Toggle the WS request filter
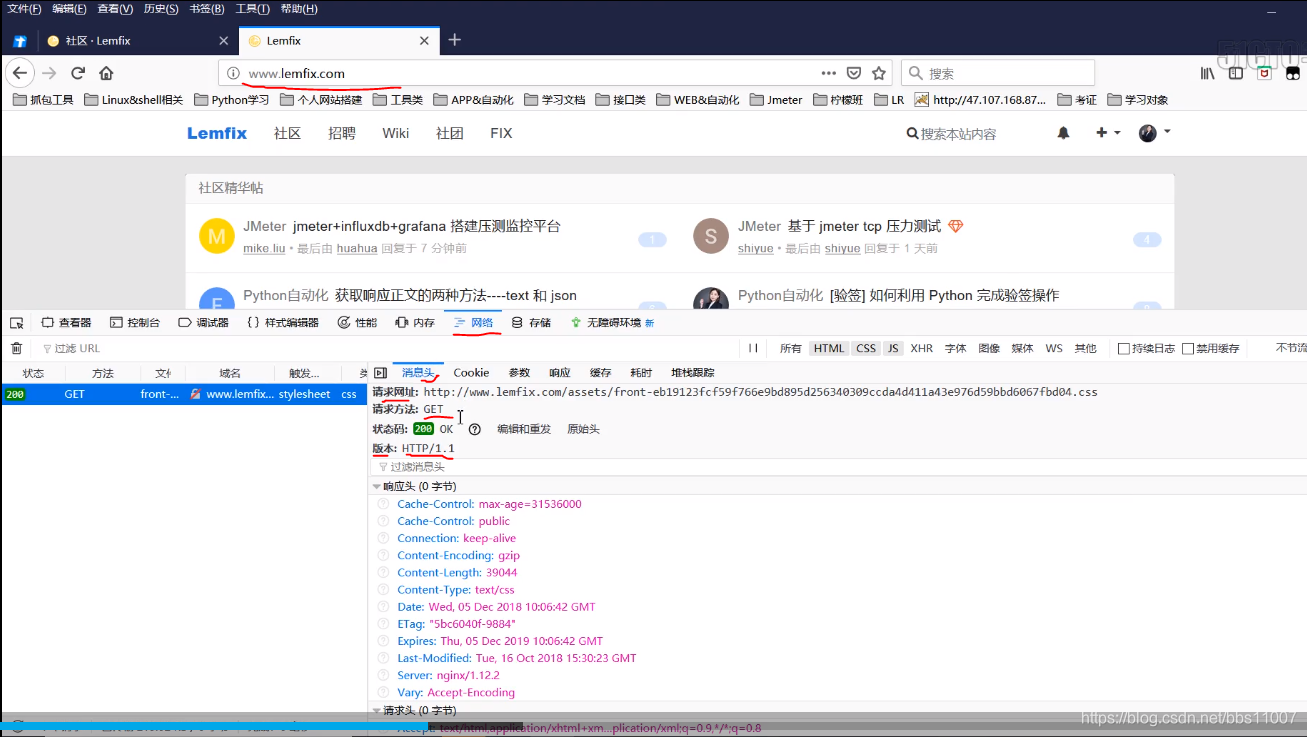The width and height of the screenshot is (1307, 737). (1054, 348)
